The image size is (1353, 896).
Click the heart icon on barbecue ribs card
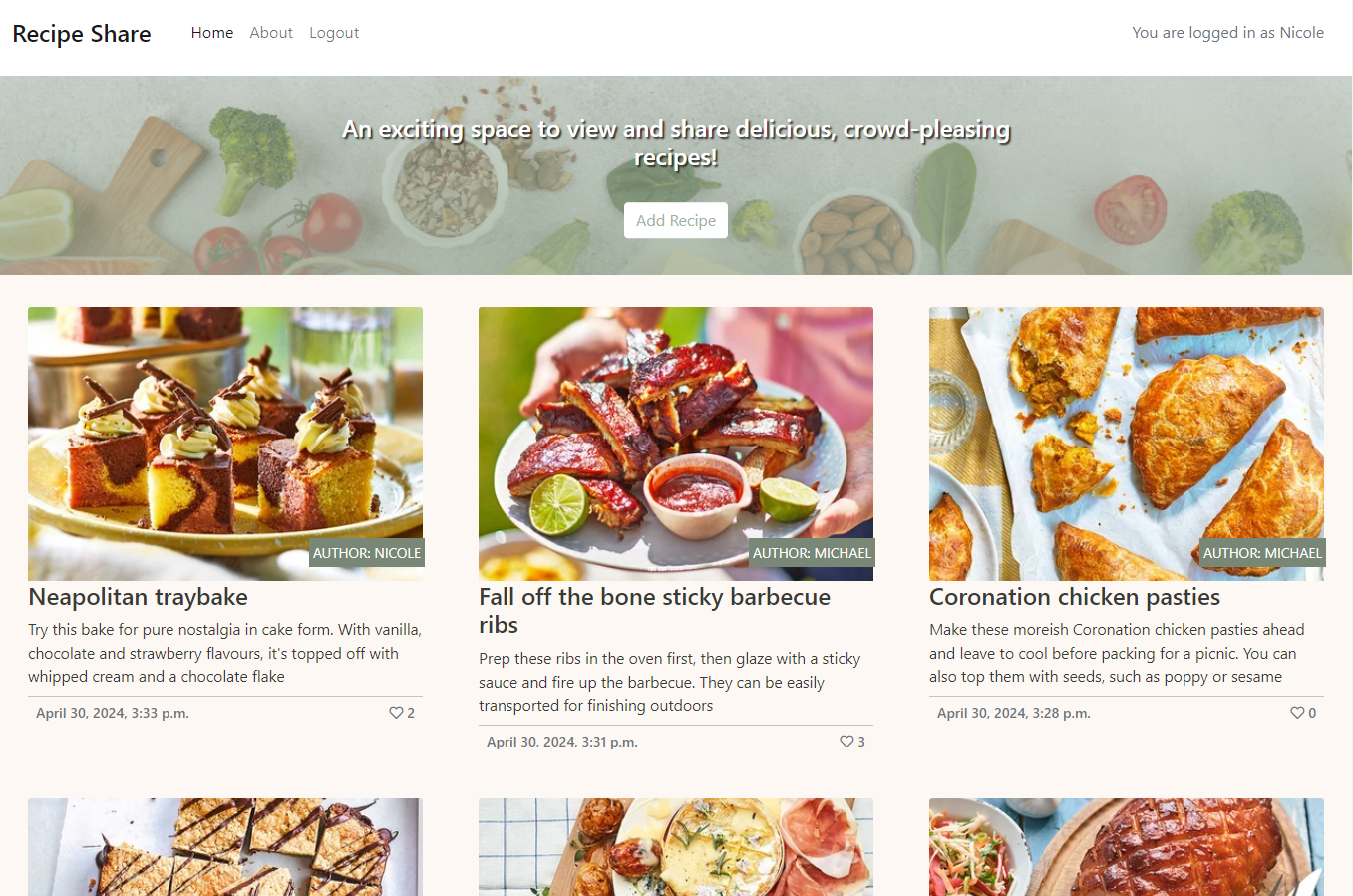tap(846, 742)
